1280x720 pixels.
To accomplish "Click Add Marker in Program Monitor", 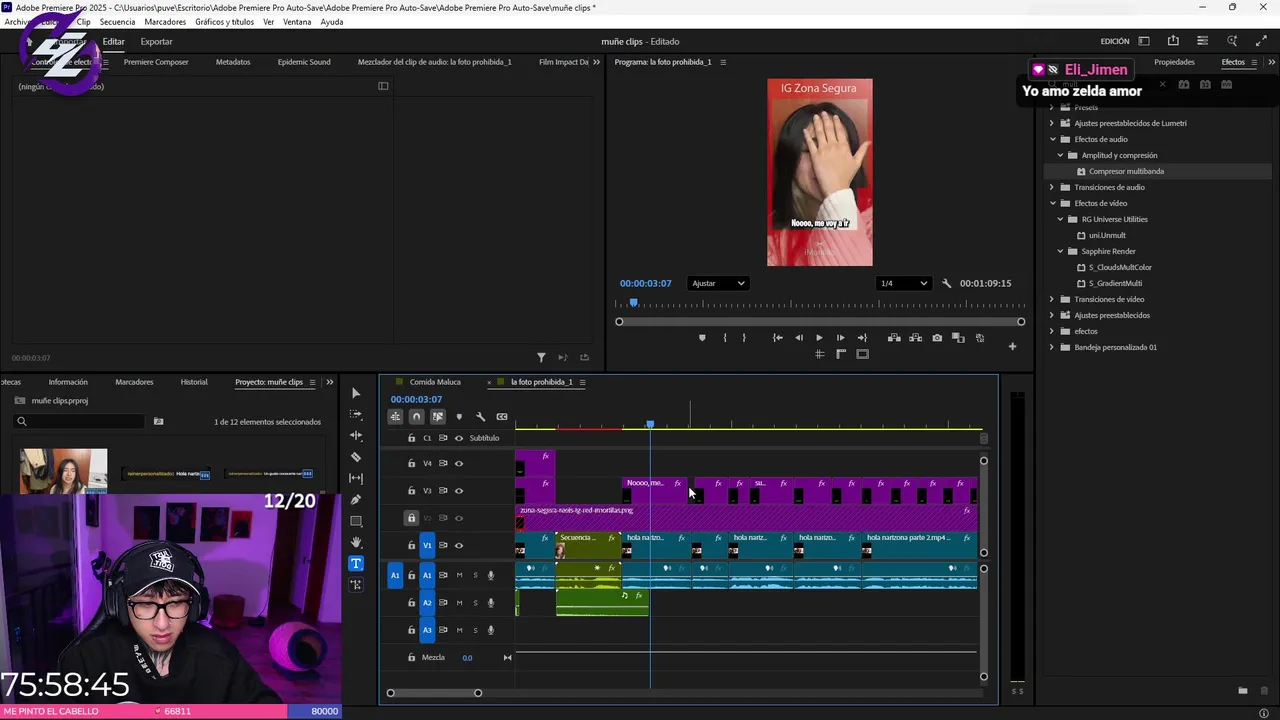I will pos(702,338).
